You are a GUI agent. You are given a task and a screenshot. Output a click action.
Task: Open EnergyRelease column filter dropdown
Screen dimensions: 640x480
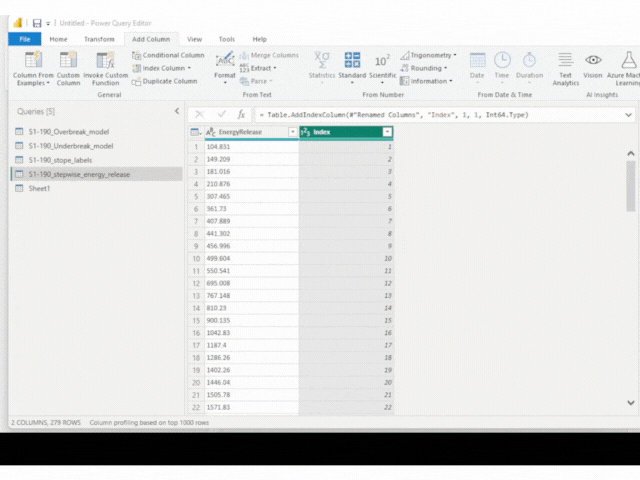tap(293, 132)
